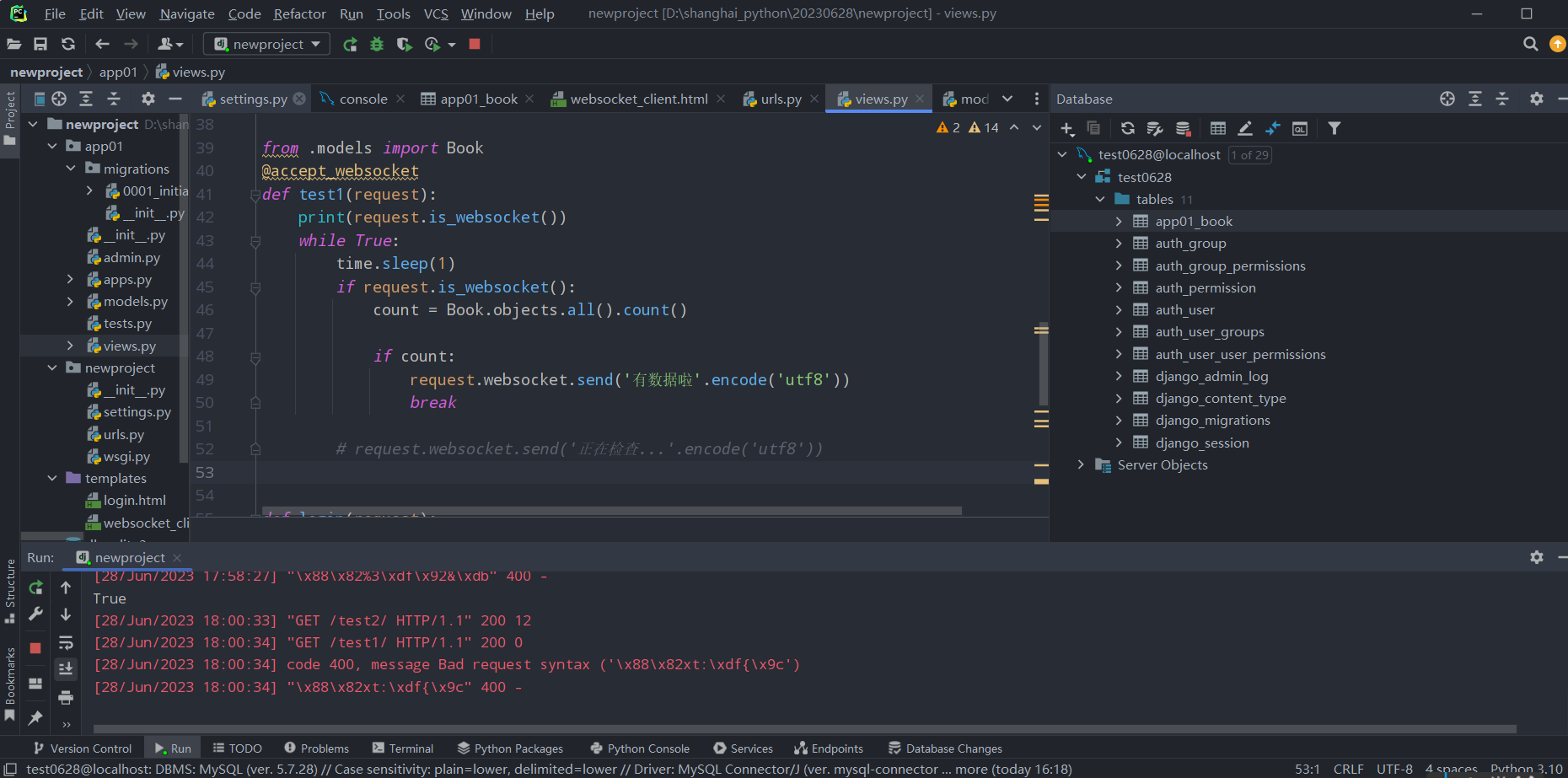Screen dimensions: 1568x778
Task: Navigate back with the left arrow
Action: pyautogui.click(x=103, y=44)
